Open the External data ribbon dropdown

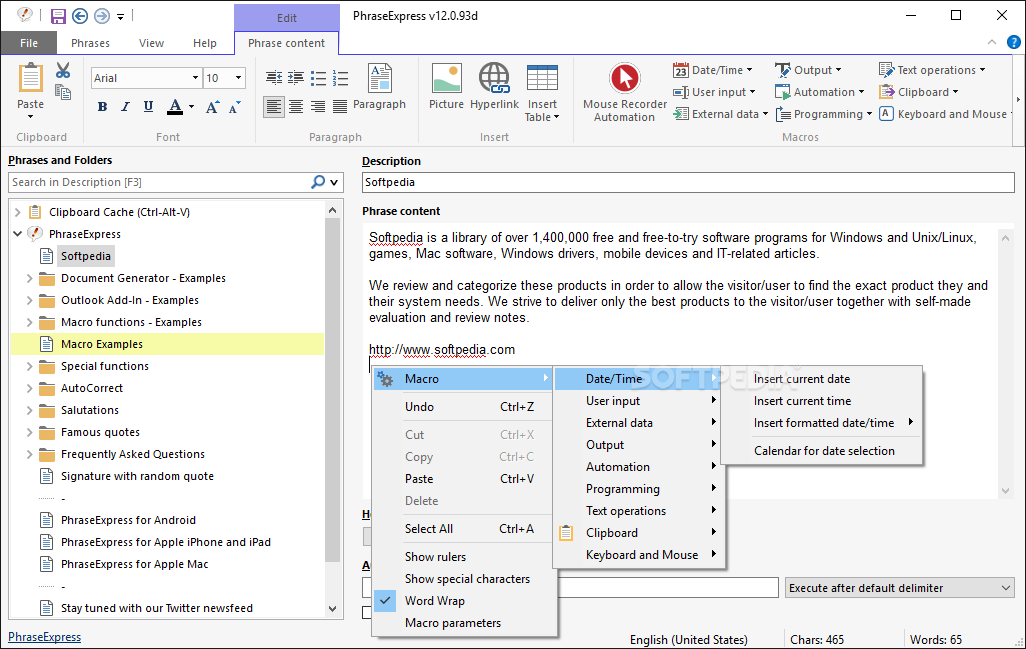click(x=720, y=114)
